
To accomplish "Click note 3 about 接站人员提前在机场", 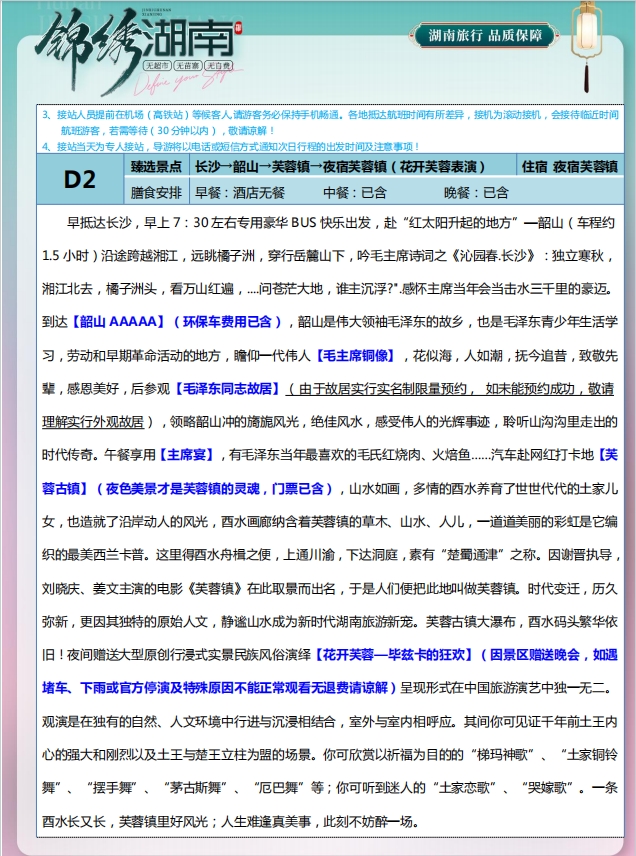I will point(330,122).
